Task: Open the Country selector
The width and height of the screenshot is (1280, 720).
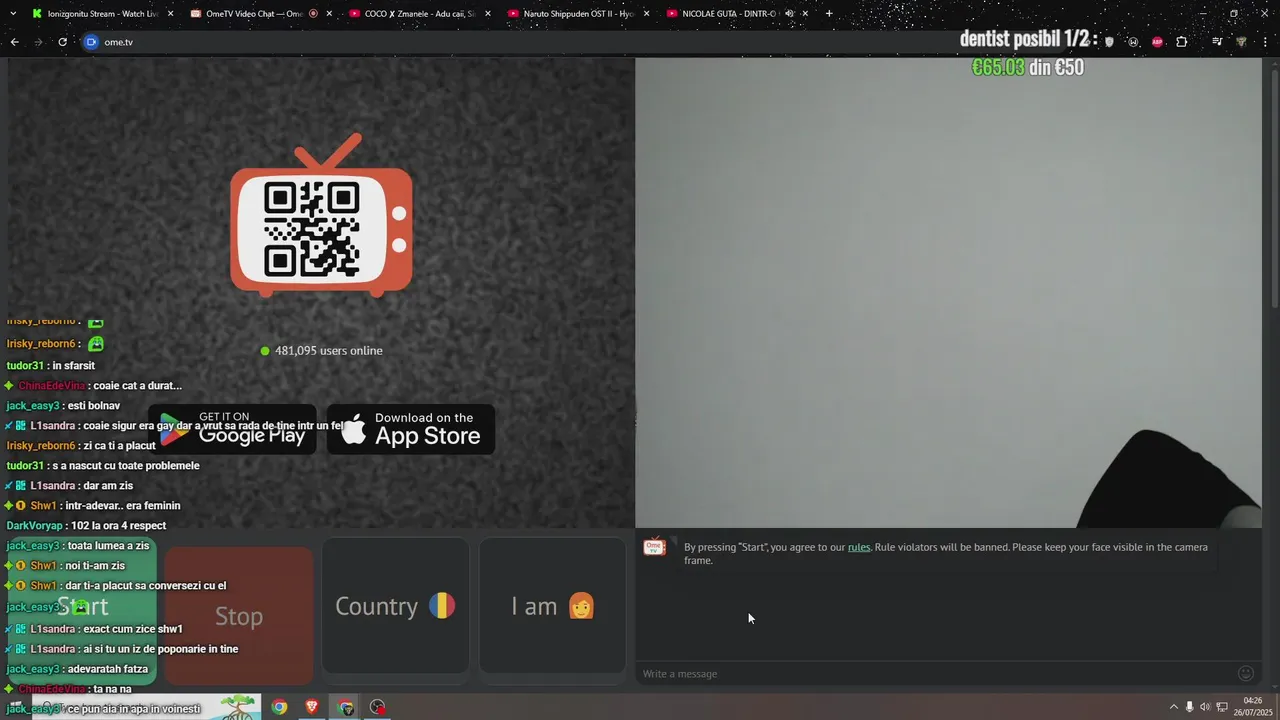Action: point(395,606)
